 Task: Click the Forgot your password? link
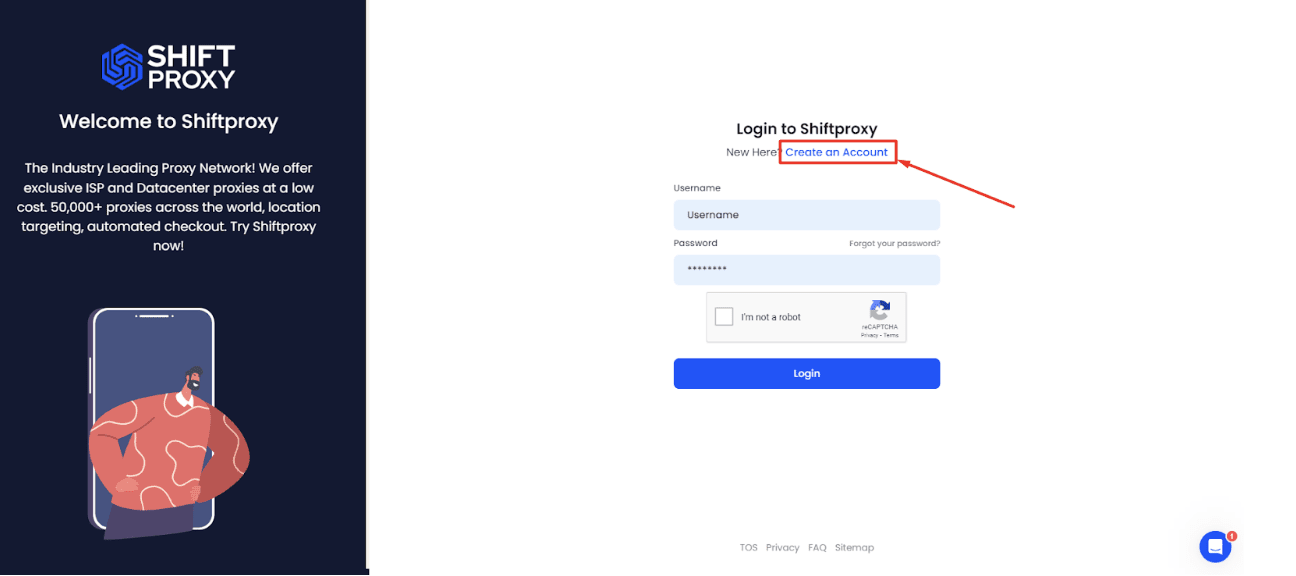[894, 243]
